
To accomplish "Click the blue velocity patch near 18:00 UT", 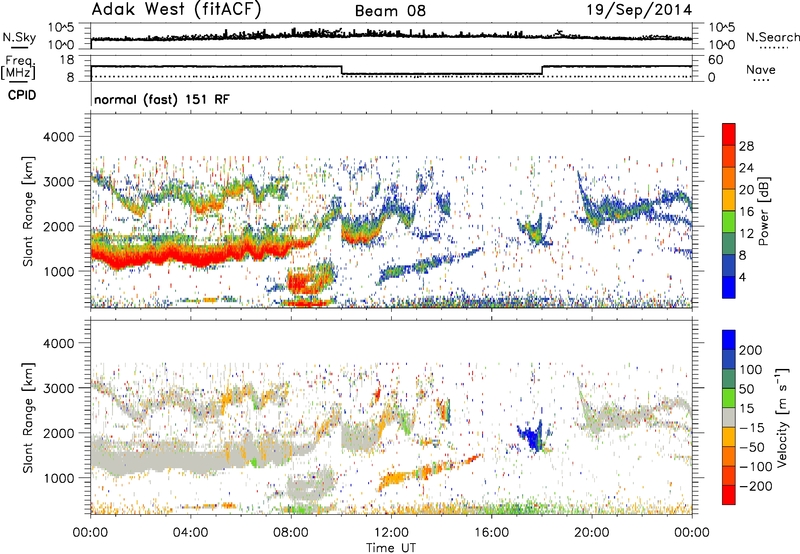I will 532,437.
